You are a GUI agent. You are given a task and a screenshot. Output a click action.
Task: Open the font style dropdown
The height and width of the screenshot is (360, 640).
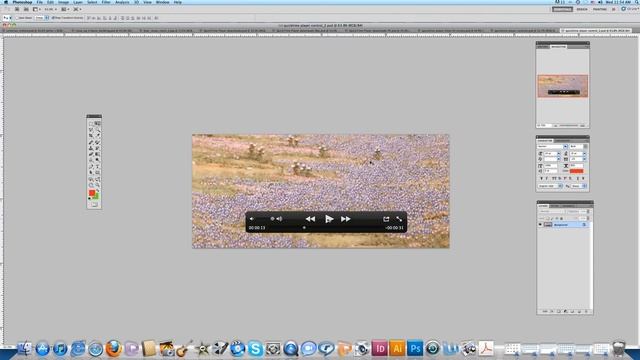585,146
